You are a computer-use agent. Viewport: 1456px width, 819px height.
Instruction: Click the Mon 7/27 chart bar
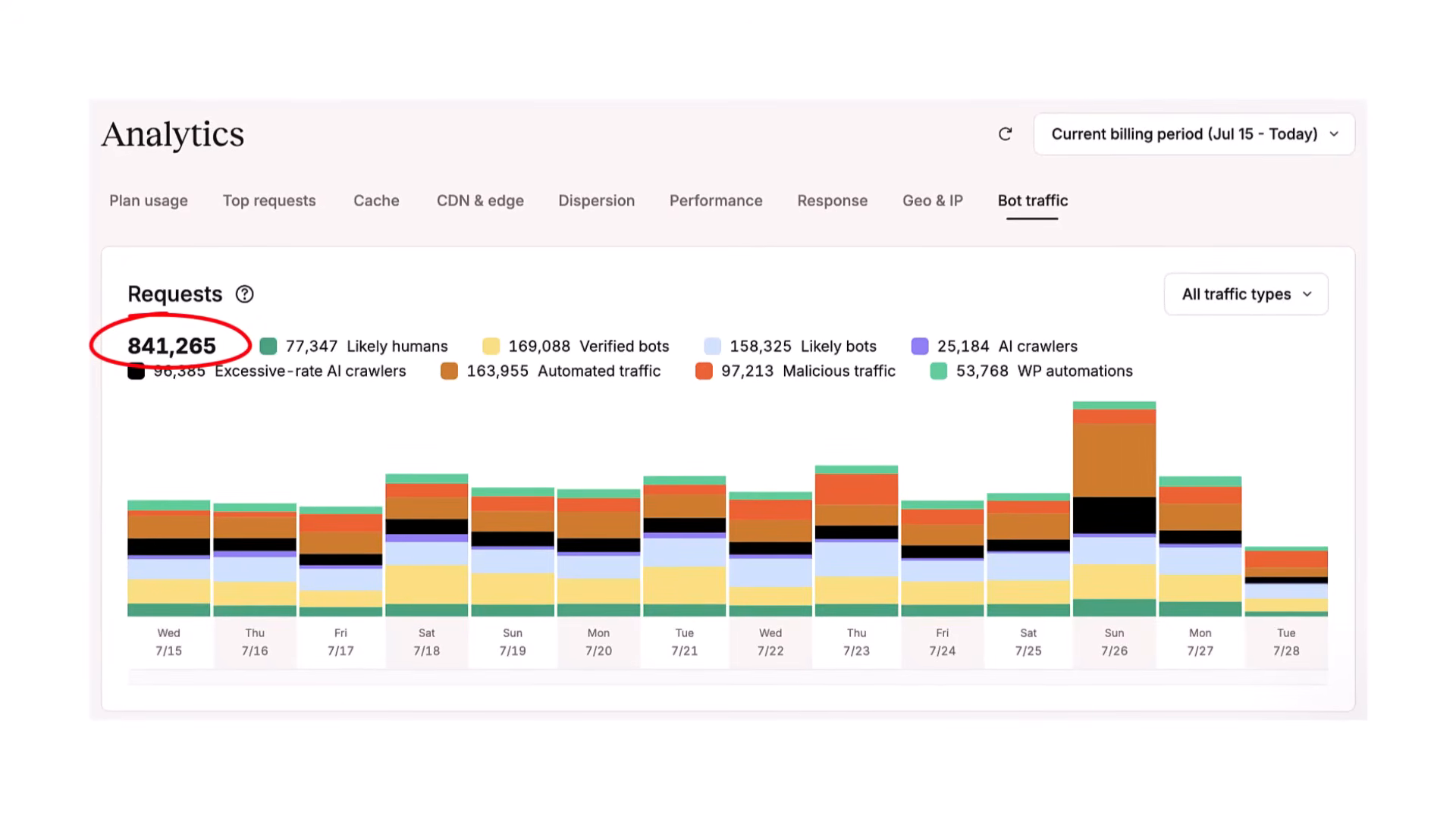(x=1200, y=546)
